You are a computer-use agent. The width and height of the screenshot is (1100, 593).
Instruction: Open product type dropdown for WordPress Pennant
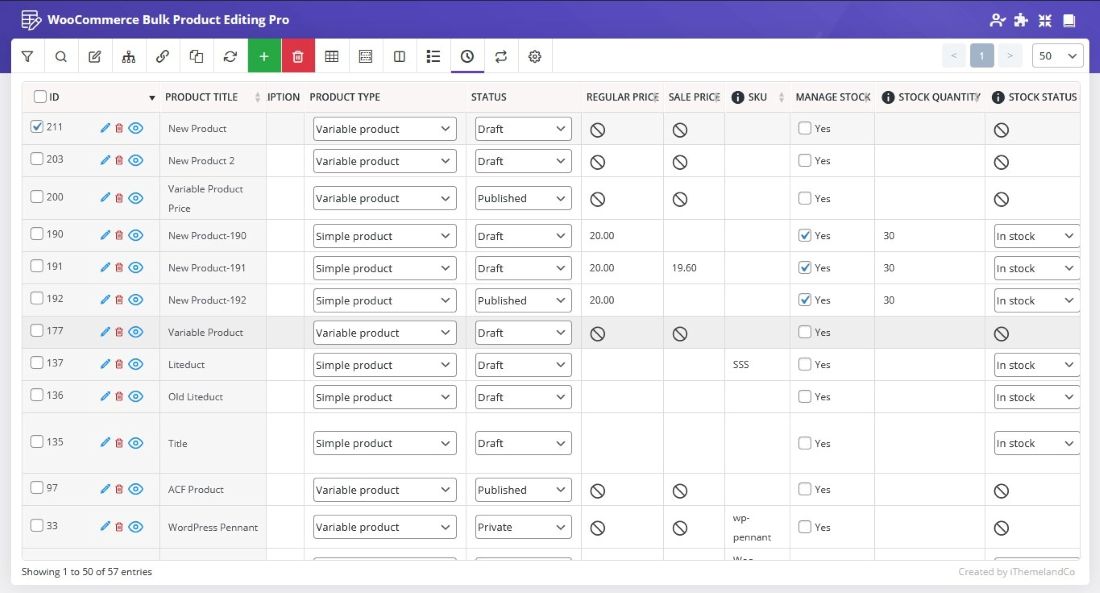384,527
